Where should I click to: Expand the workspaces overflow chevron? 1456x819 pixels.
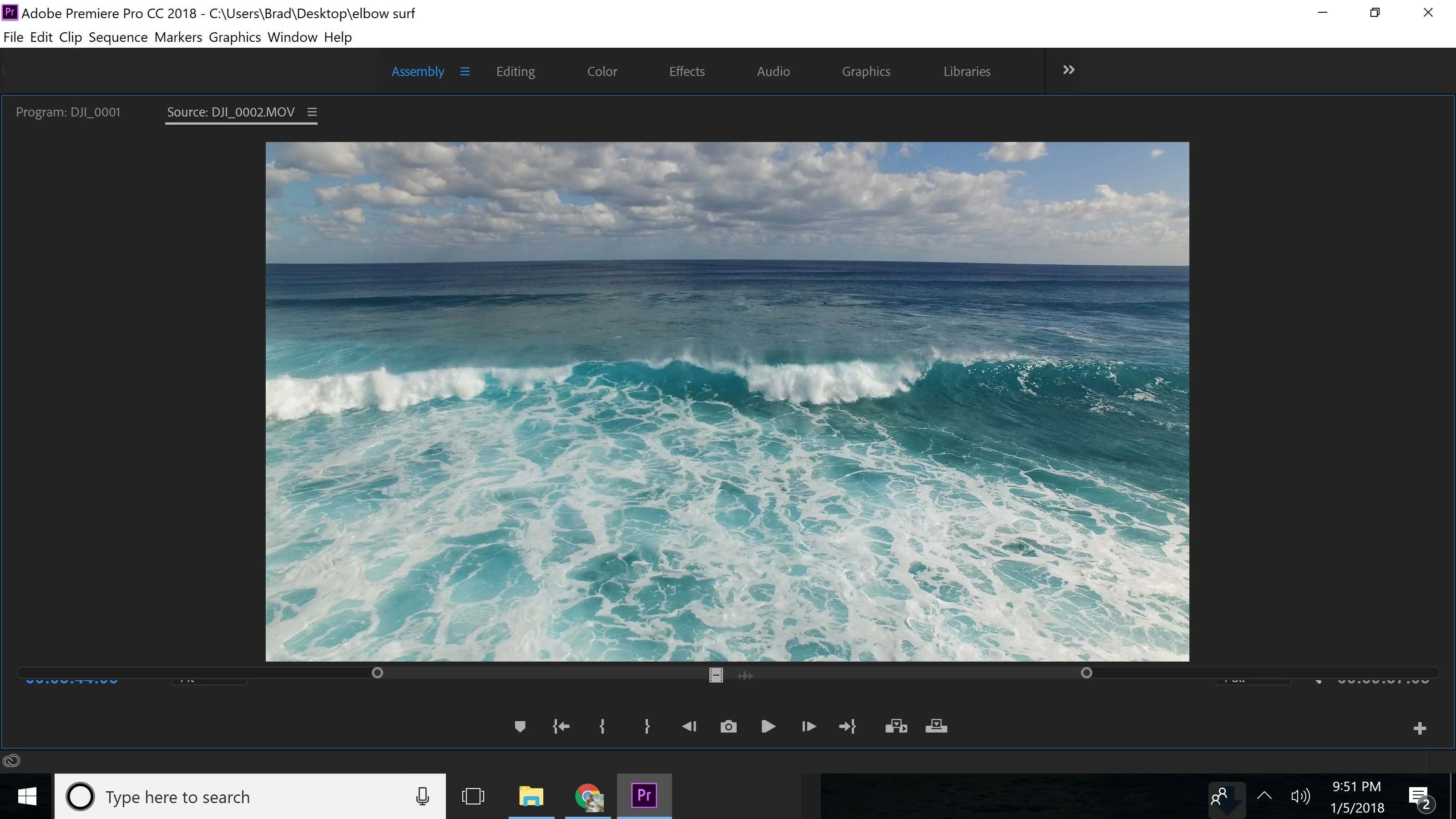coord(1068,70)
